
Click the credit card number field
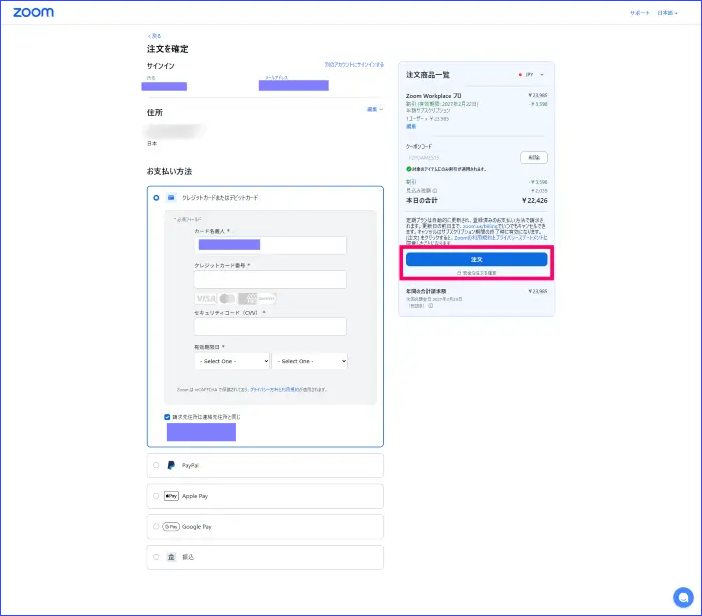click(270, 279)
